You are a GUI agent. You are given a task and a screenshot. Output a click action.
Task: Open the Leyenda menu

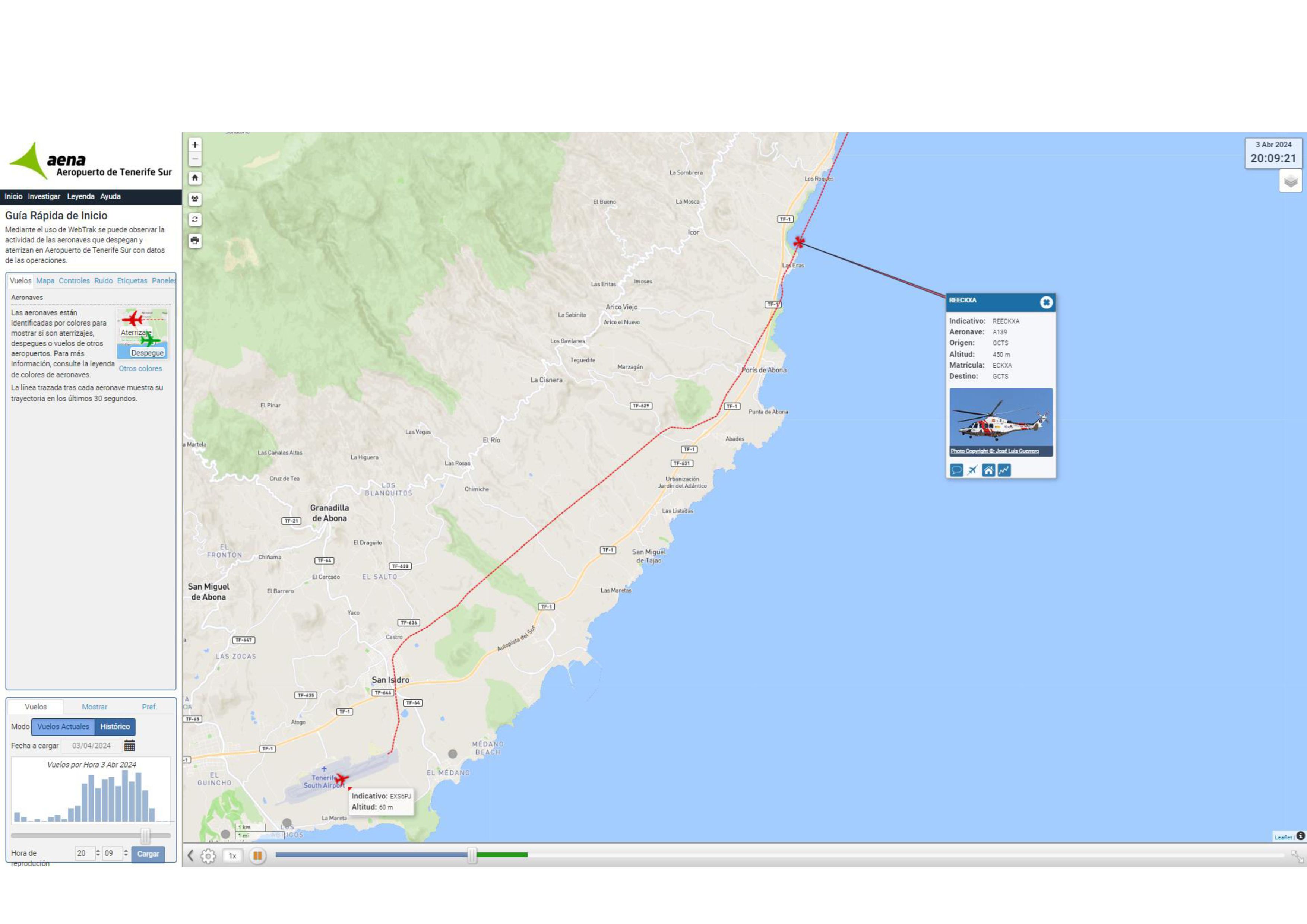pyautogui.click(x=80, y=196)
